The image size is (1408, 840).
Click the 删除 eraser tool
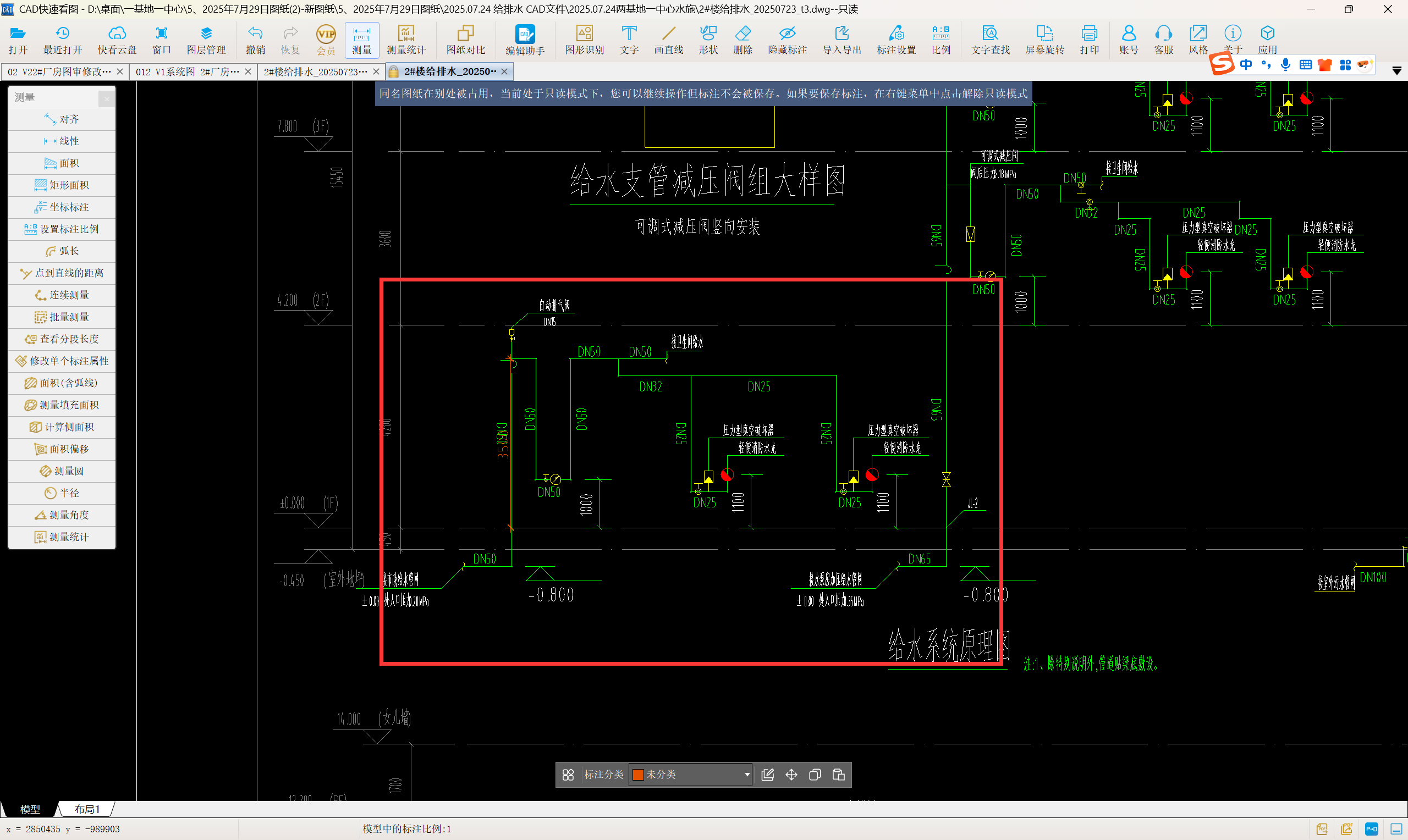pos(743,40)
